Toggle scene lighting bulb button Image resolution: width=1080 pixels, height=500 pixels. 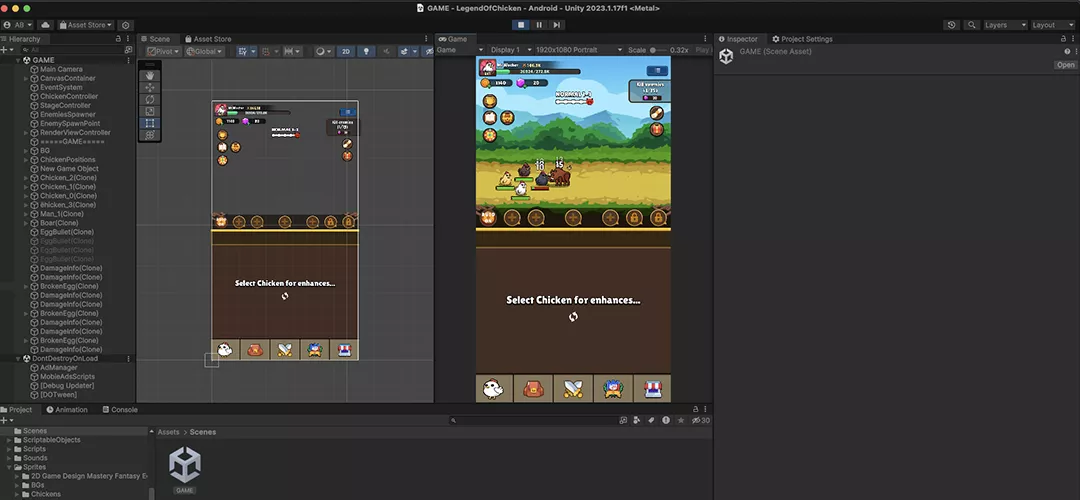[x=365, y=51]
